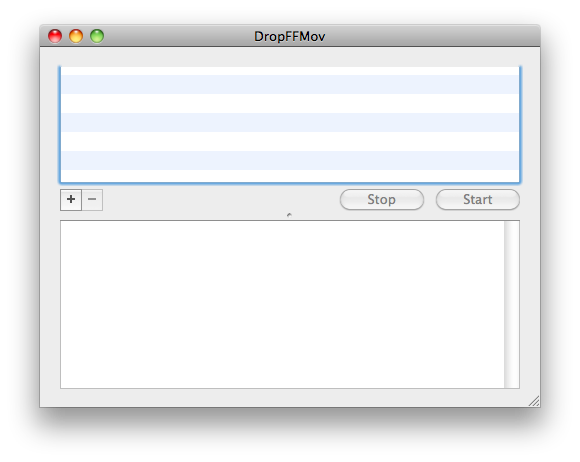Click the log area vertical scrollbar

[512, 304]
